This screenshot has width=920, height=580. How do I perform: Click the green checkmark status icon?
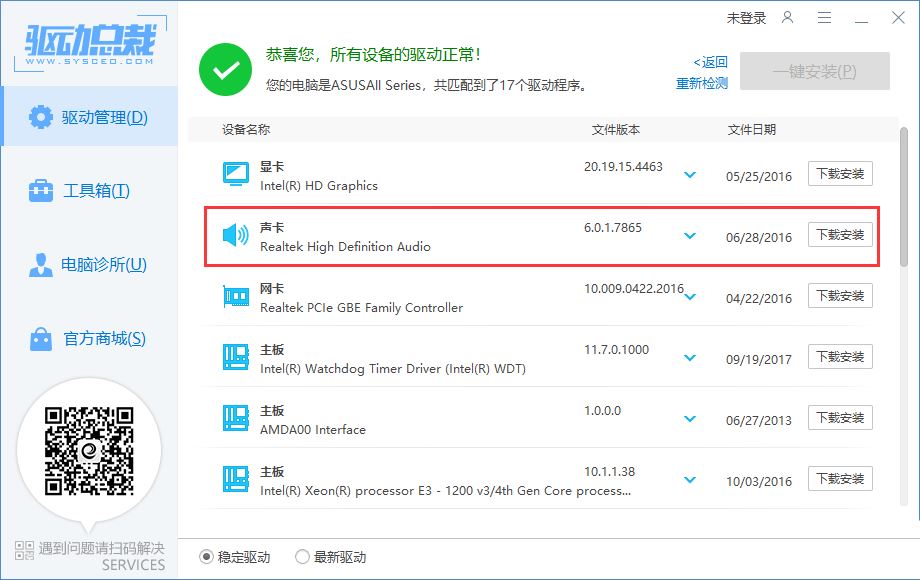point(225,69)
